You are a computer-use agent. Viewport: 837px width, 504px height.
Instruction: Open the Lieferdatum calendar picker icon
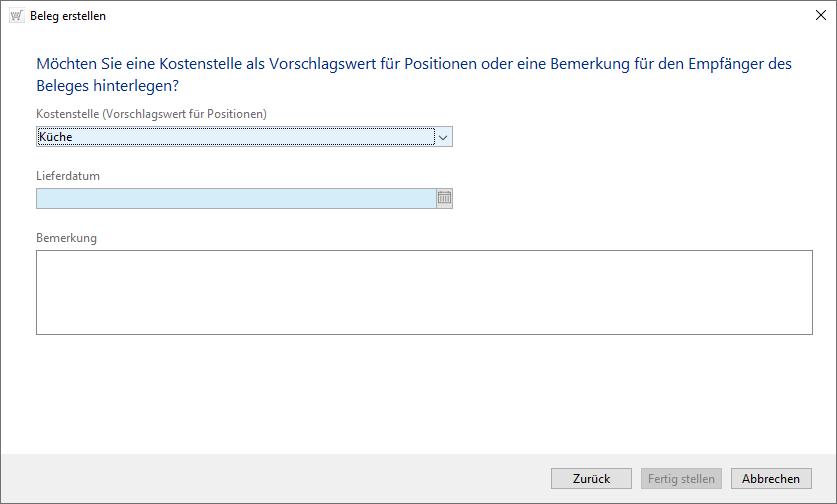pyautogui.click(x=444, y=198)
